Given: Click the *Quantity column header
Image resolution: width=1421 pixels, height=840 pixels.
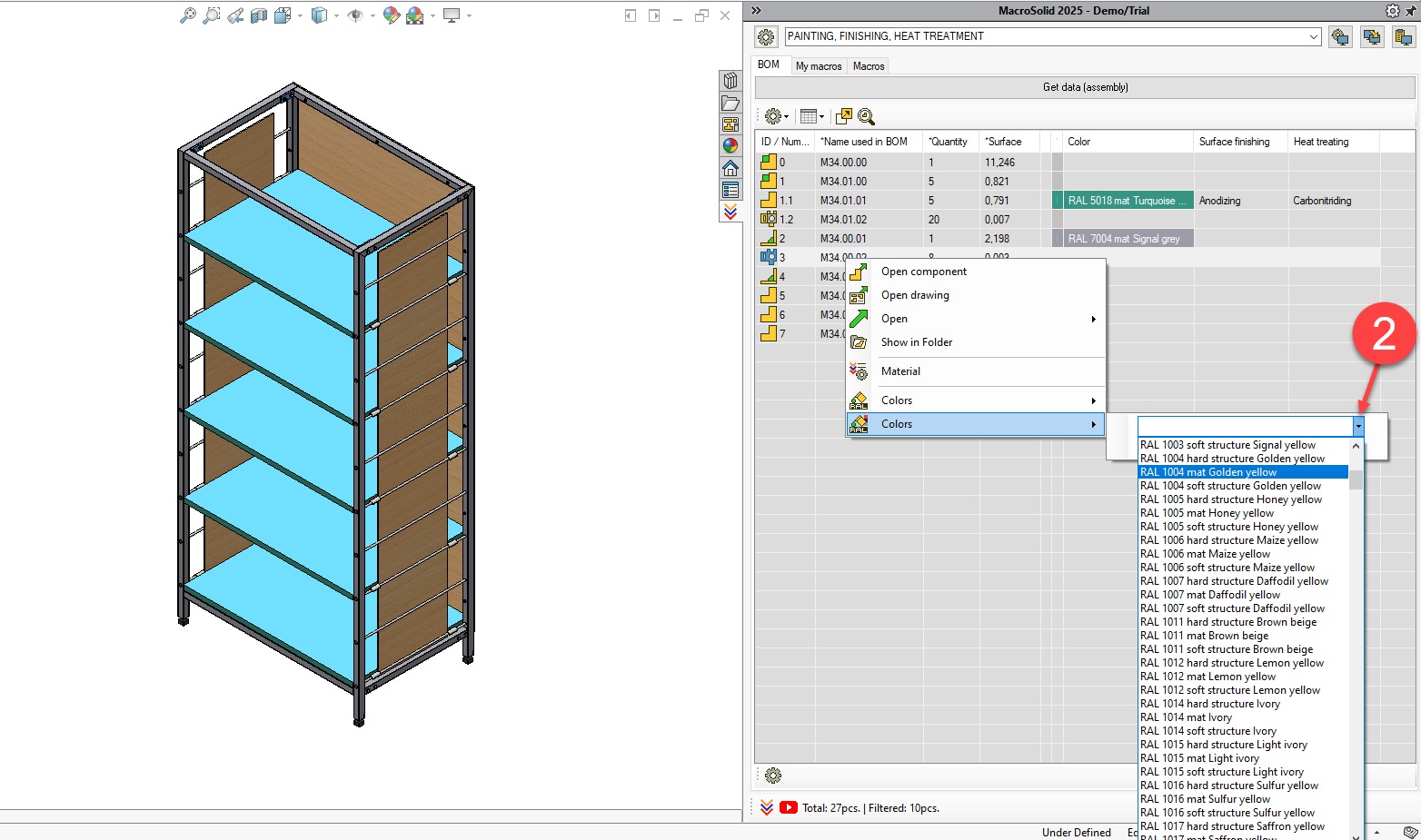Looking at the screenshot, I should click(x=950, y=142).
